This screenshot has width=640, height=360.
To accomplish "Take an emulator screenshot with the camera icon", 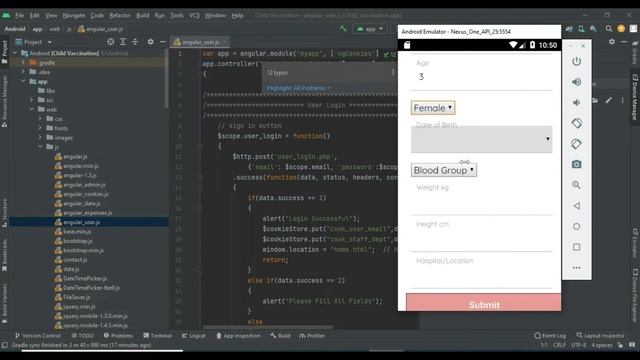I will 576,164.
